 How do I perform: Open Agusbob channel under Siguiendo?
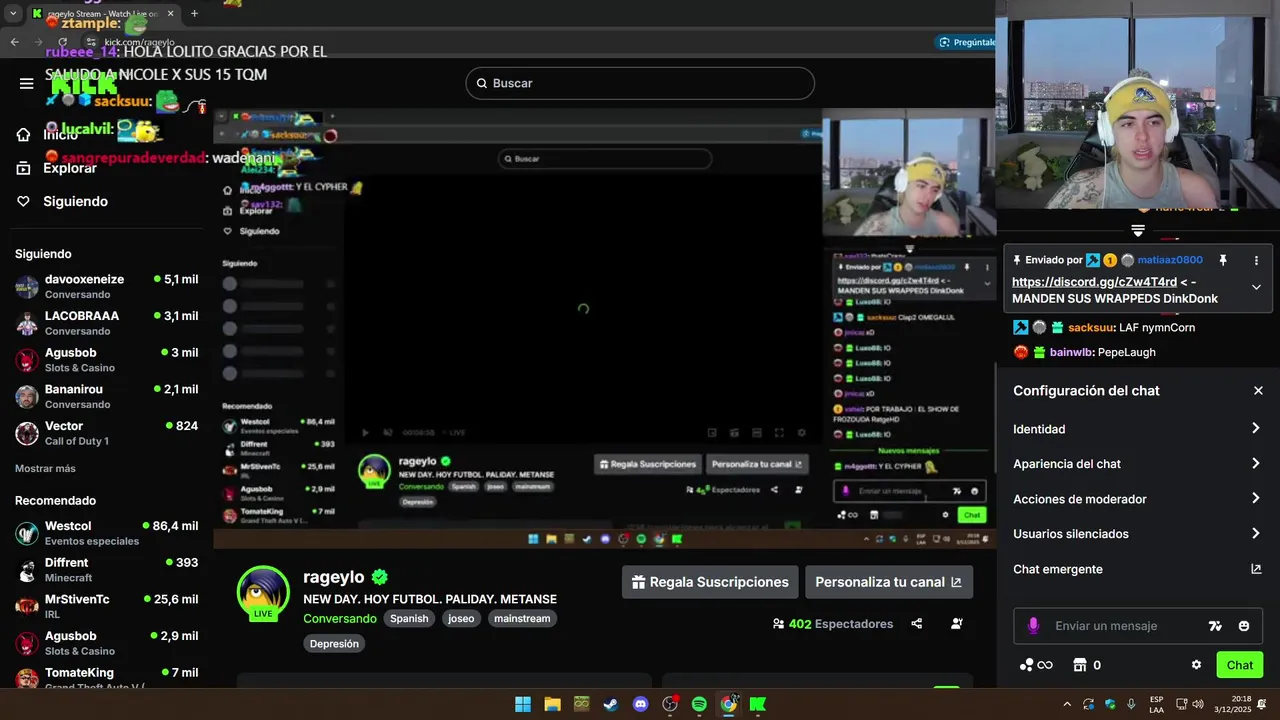[x=106, y=360]
